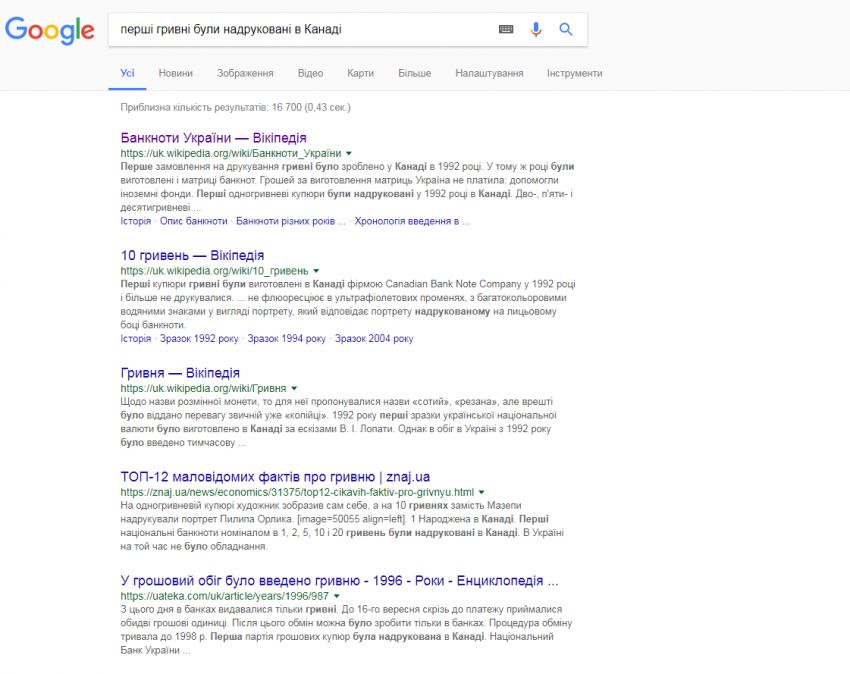Open result 10 гривень — Вікіпедія

point(192,255)
